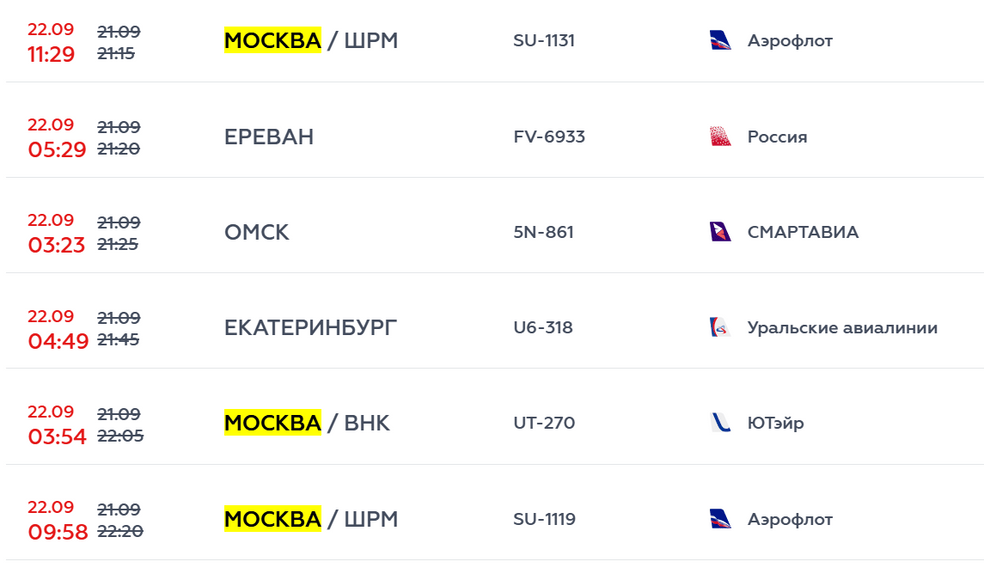Image resolution: width=984 pixels, height=567 pixels.
Task: Click destination ЕКАТЕРИНБУРГ
Action: pos(310,328)
